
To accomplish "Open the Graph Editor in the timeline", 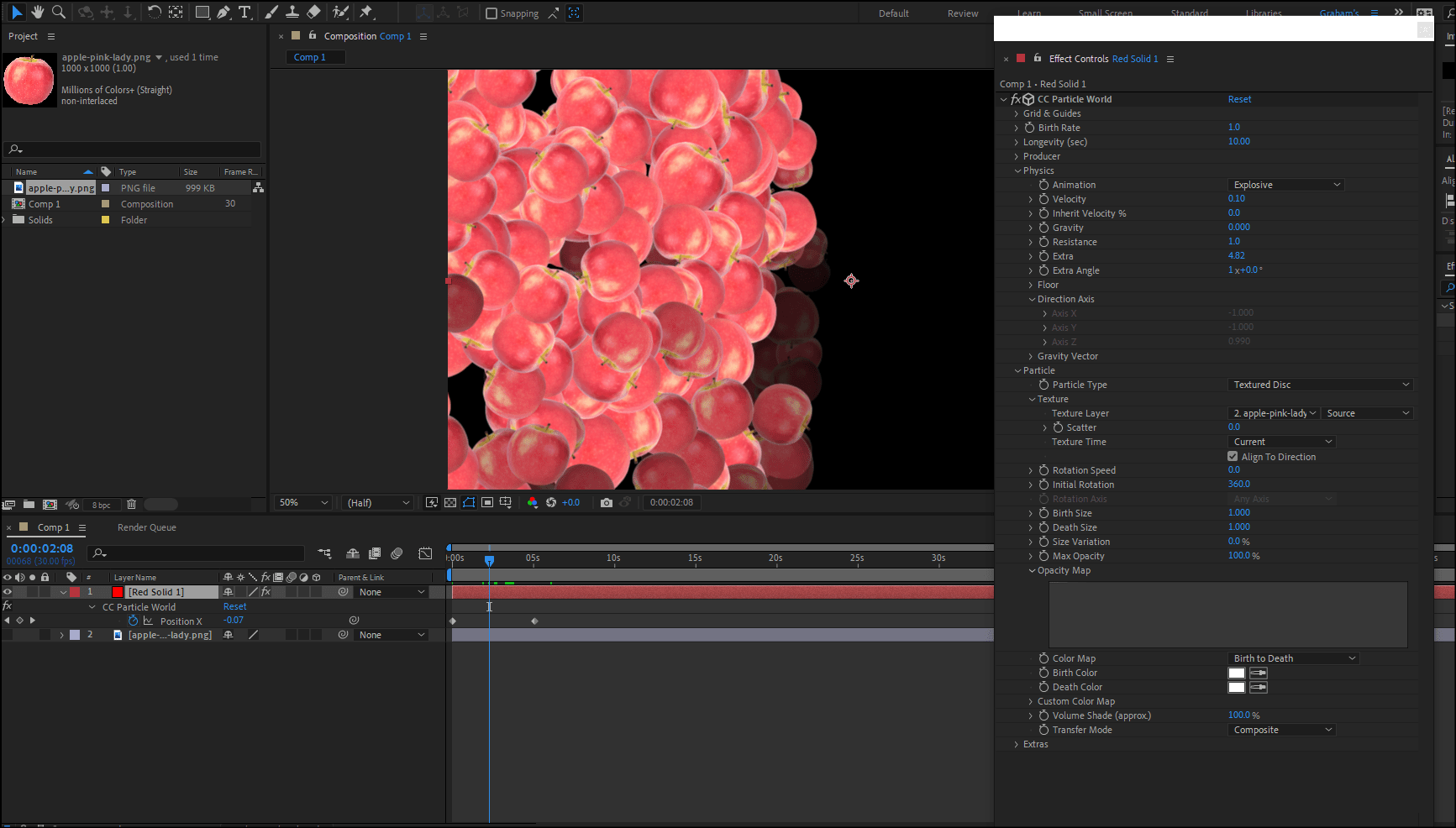I will (425, 553).
